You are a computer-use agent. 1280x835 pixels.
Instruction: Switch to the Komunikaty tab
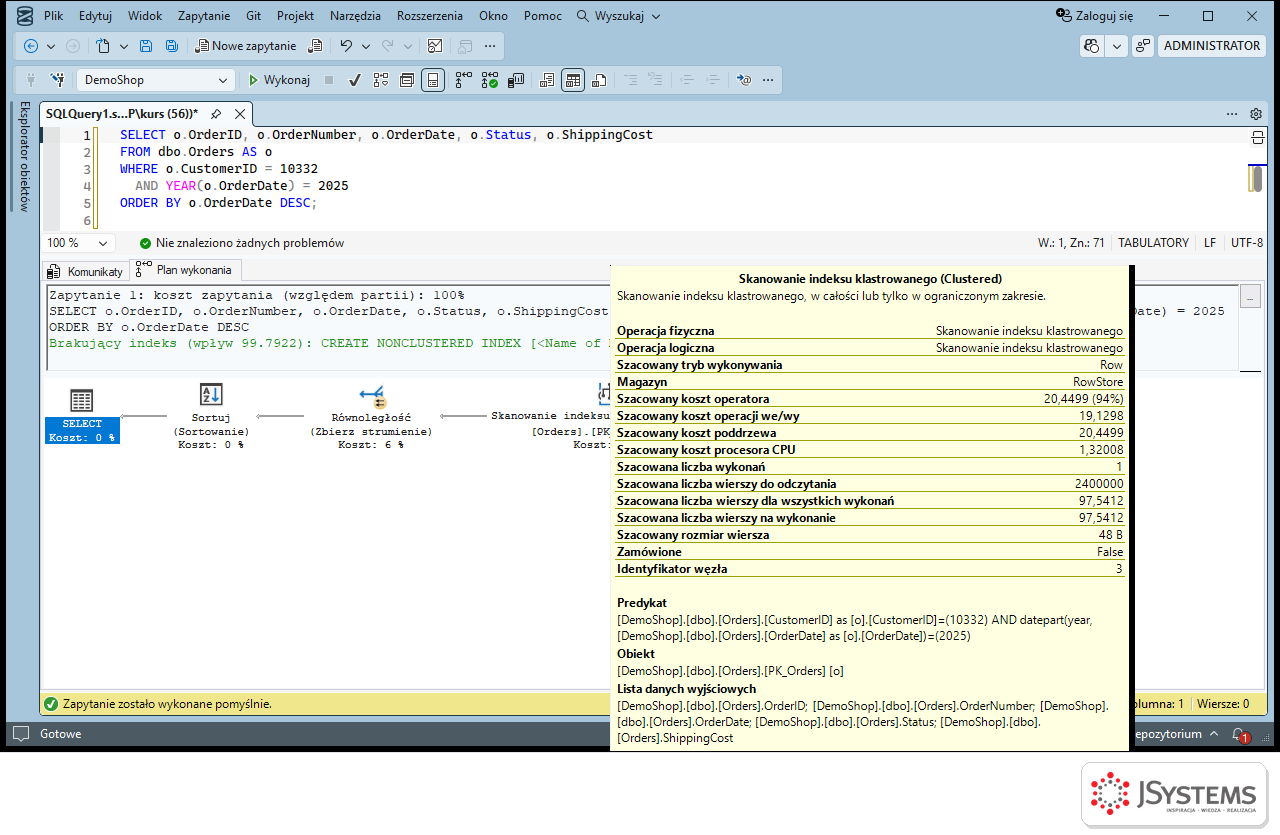tap(86, 271)
